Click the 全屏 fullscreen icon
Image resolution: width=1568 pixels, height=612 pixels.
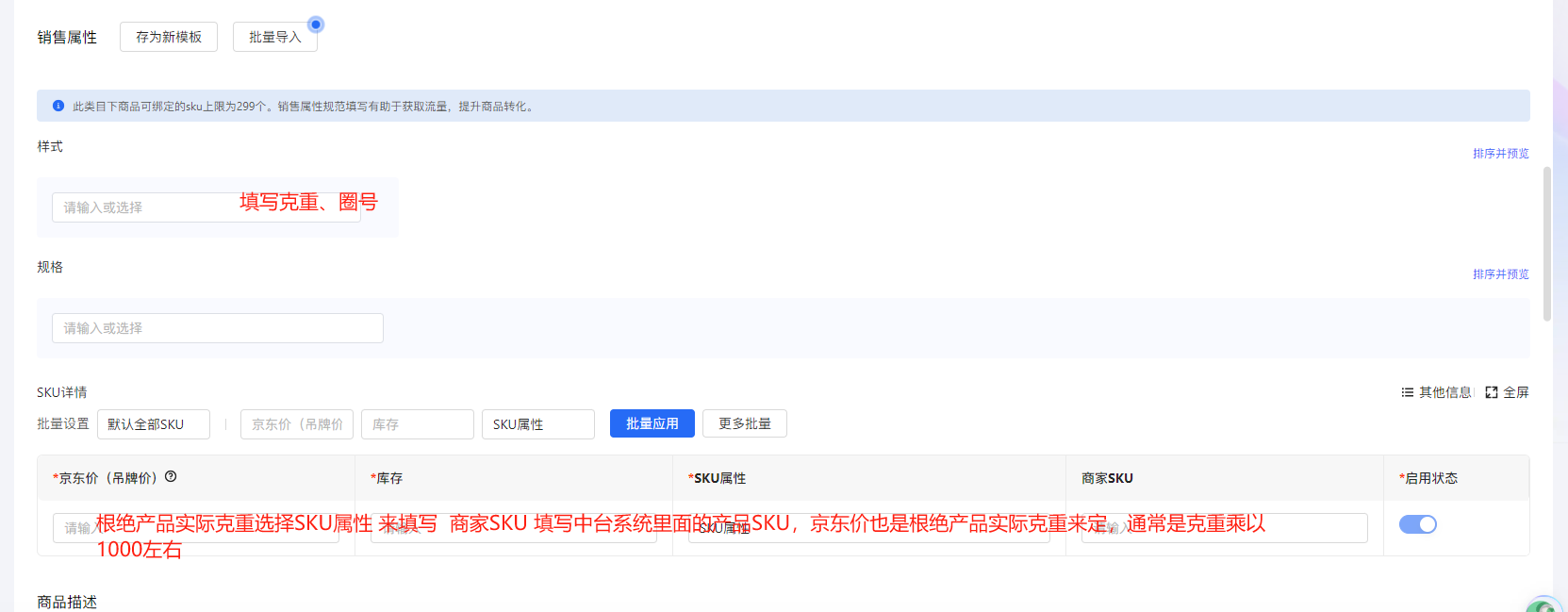(1492, 392)
